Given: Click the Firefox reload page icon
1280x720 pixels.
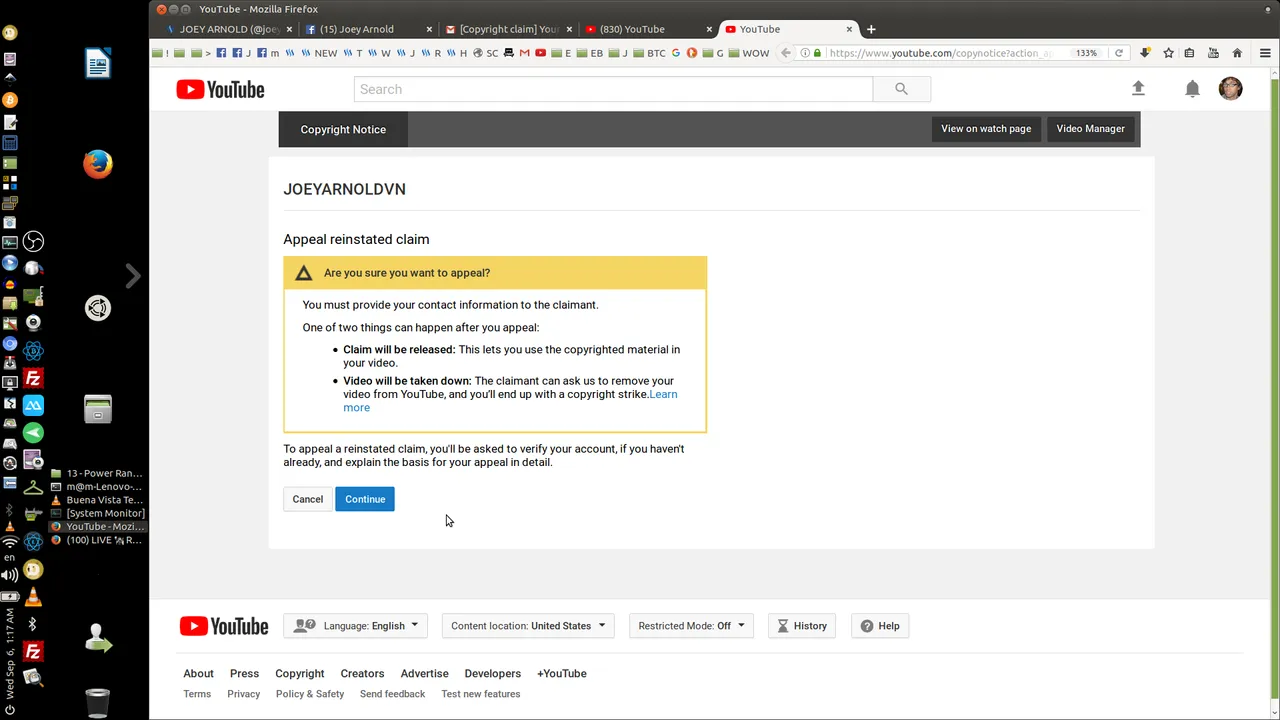Looking at the screenshot, I should click(1119, 53).
